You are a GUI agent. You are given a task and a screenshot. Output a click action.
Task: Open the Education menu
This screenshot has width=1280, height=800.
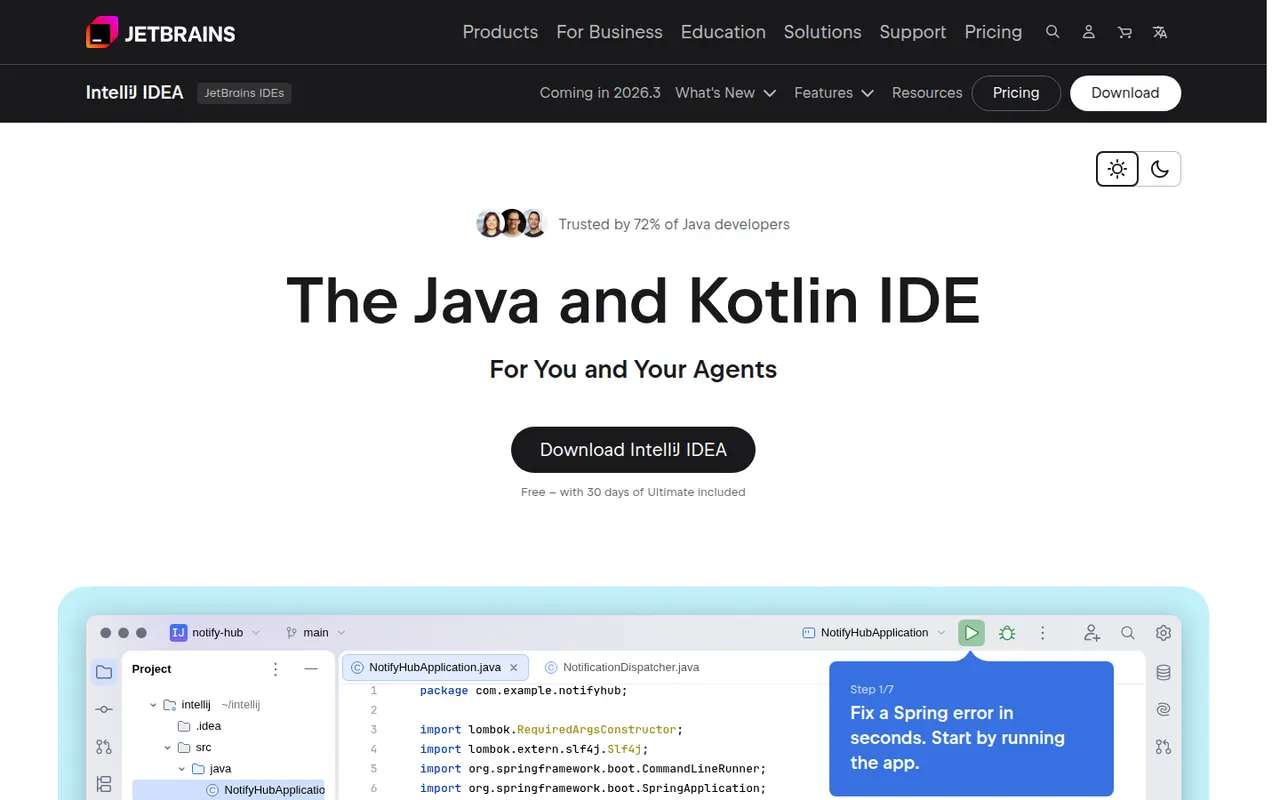(723, 32)
